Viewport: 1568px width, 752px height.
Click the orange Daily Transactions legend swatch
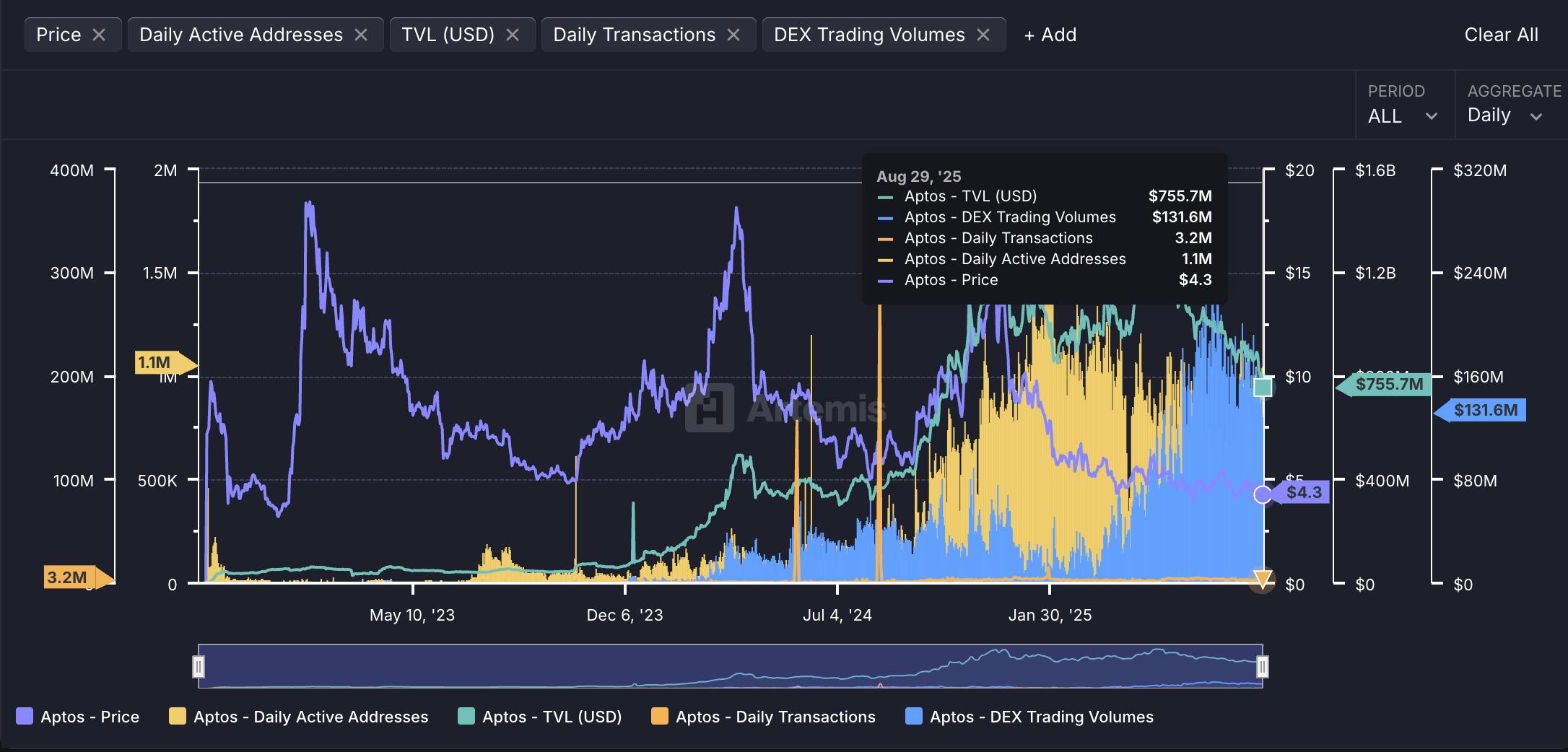(x=660, y=717)
